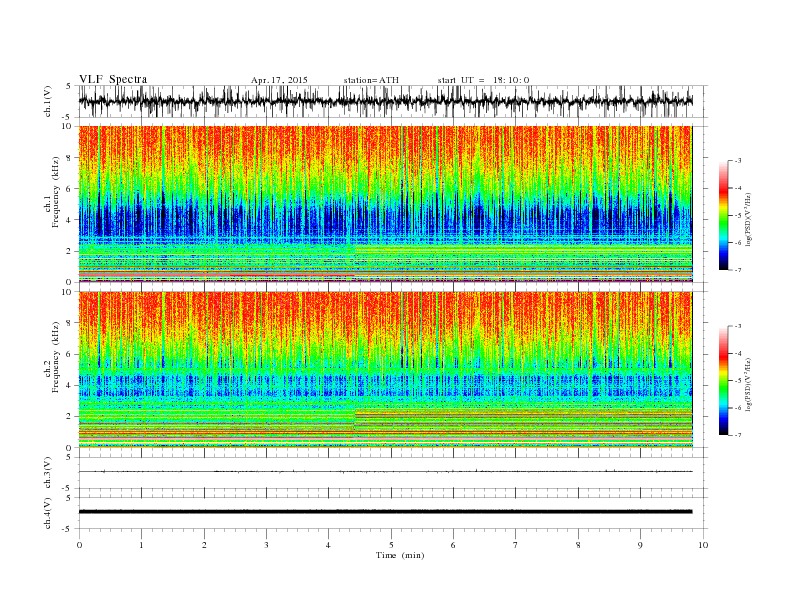Image resolution: width=792 pixels, height=612 pixels.
Task: Click the "ch.3(V)" axis label
Action: pos(48,473)
